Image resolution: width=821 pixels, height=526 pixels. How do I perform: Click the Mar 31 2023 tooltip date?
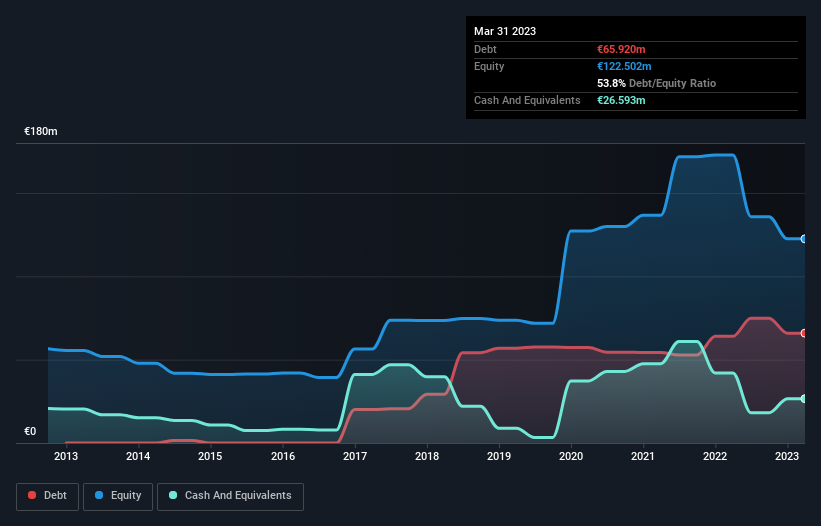coord(505,31)
